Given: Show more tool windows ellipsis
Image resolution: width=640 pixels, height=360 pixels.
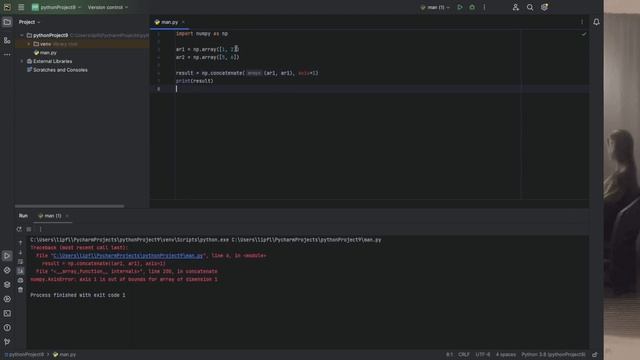Looking at the screenshot, I should (7, 54).
